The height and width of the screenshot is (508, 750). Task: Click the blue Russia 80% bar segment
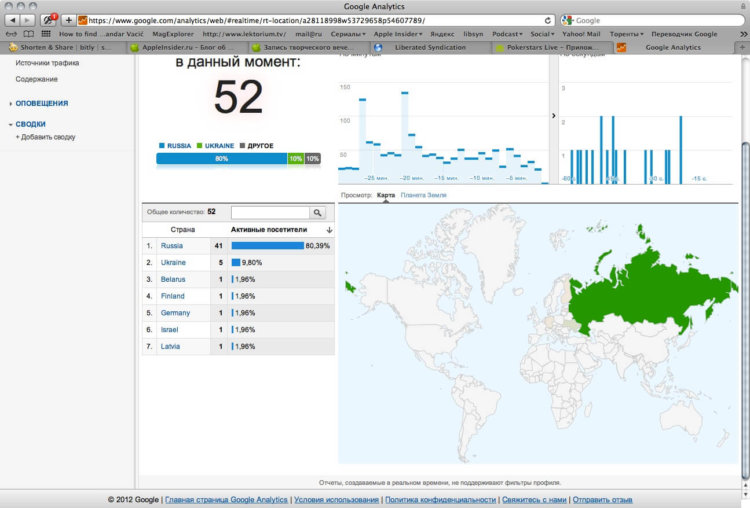click(x=221, y=159)
